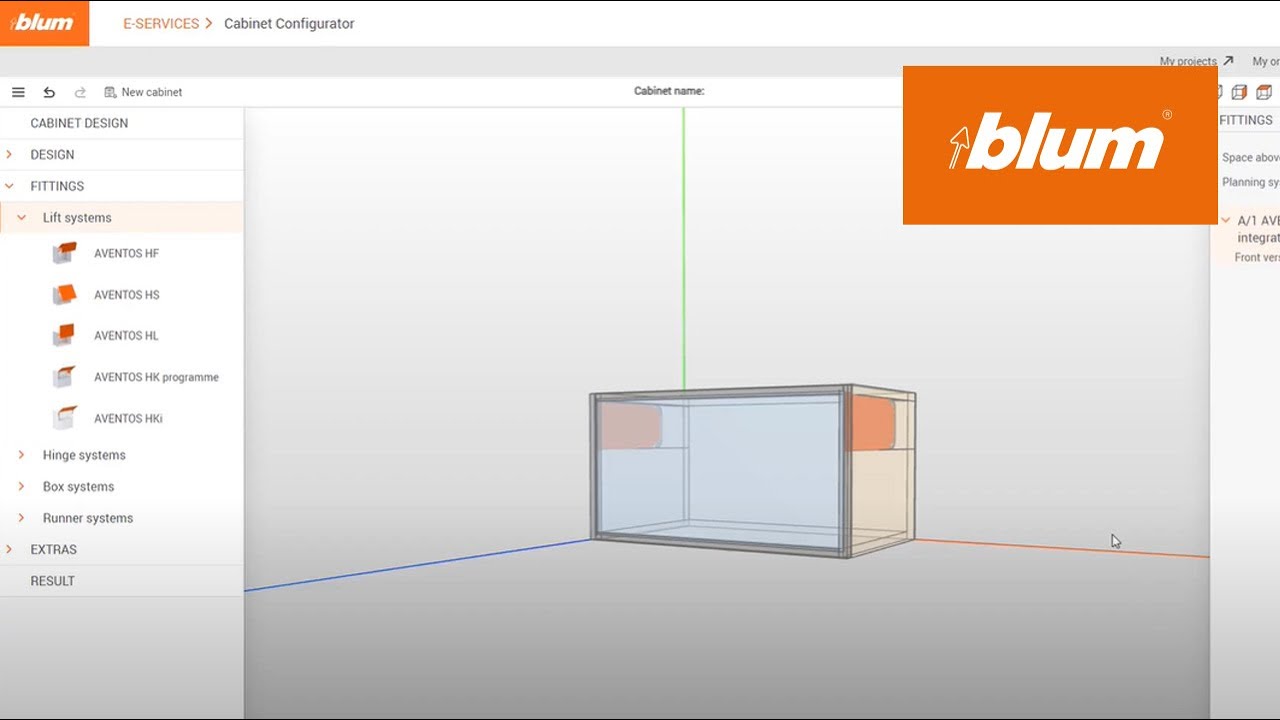Image resolution: width=1280 pixels, height=720 pixels.
Task: Collapse the A/1 AVENTOS item in right panel
Action: [x=1226, y=220]
